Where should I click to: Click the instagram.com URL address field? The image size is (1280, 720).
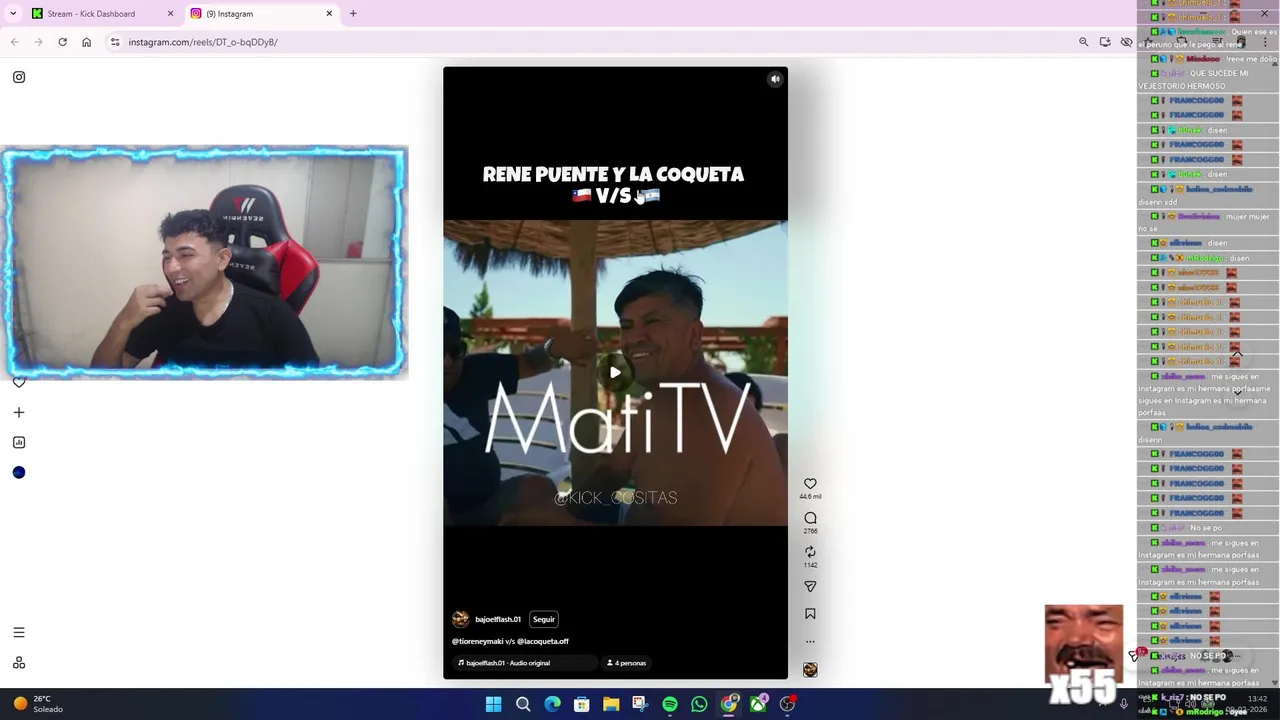click(x=600, y=42)
